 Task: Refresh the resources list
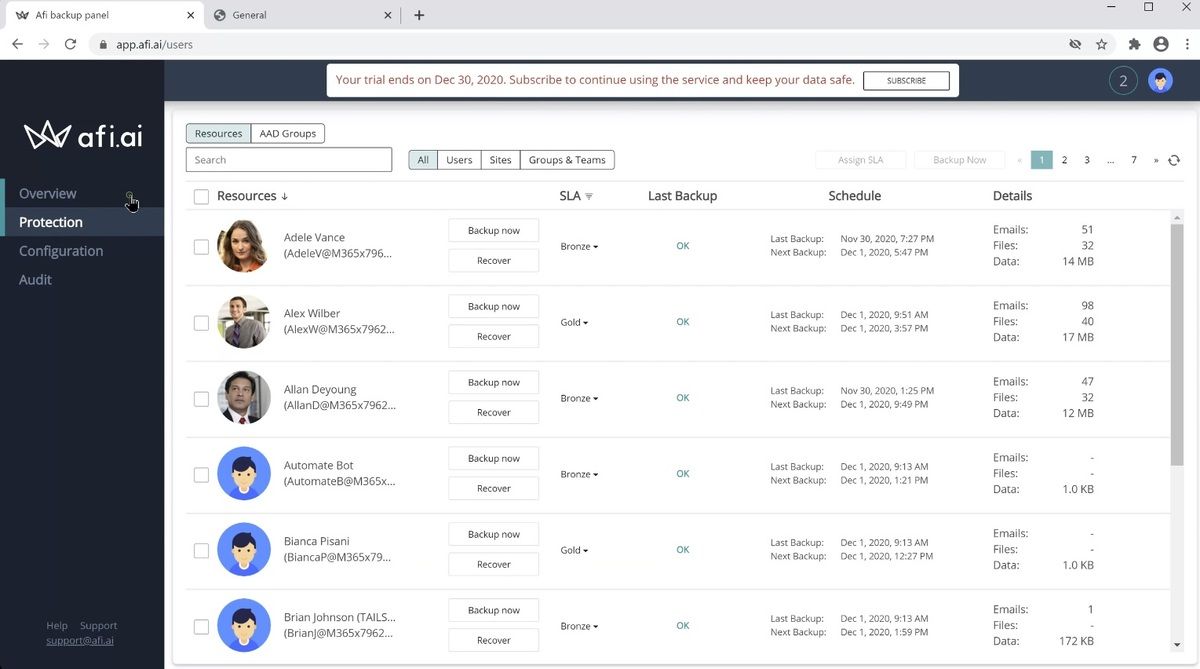coord(1174,159)
